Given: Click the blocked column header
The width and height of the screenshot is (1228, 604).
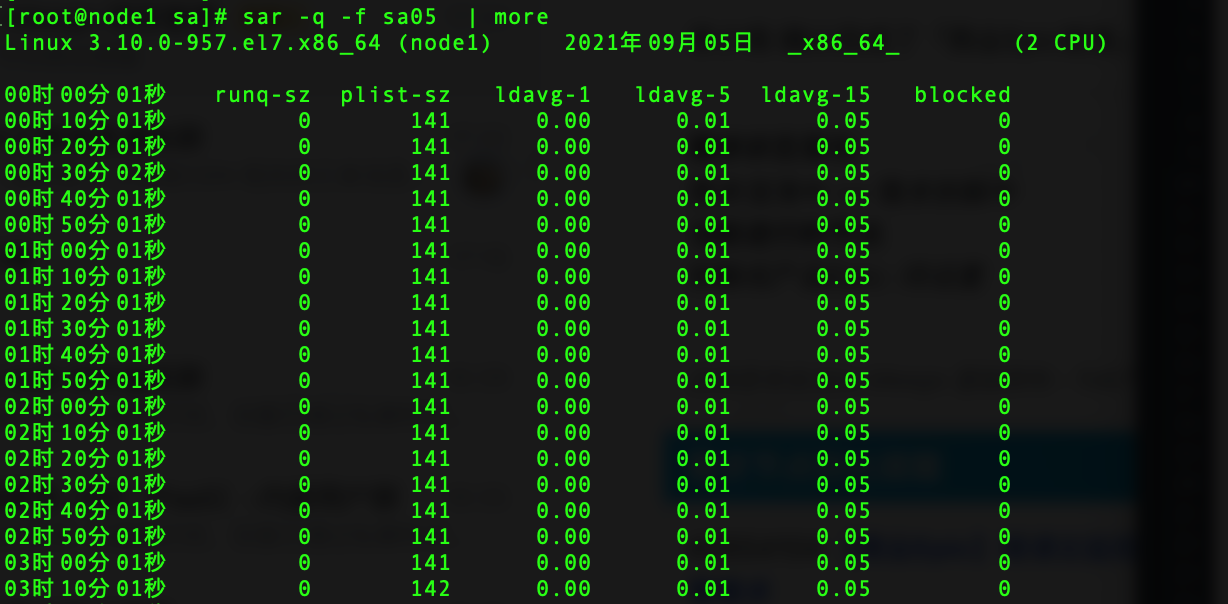Looking at the screenshot, I should point(962,95).
